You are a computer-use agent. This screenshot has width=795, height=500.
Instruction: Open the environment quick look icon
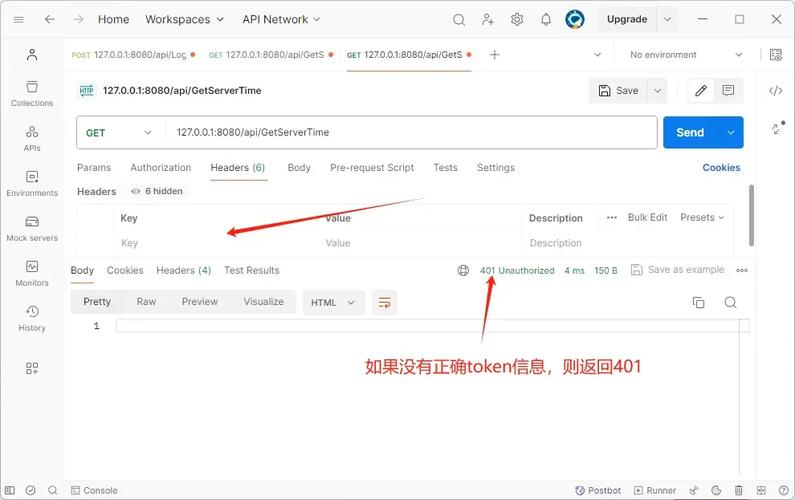[x=776, y=55]
